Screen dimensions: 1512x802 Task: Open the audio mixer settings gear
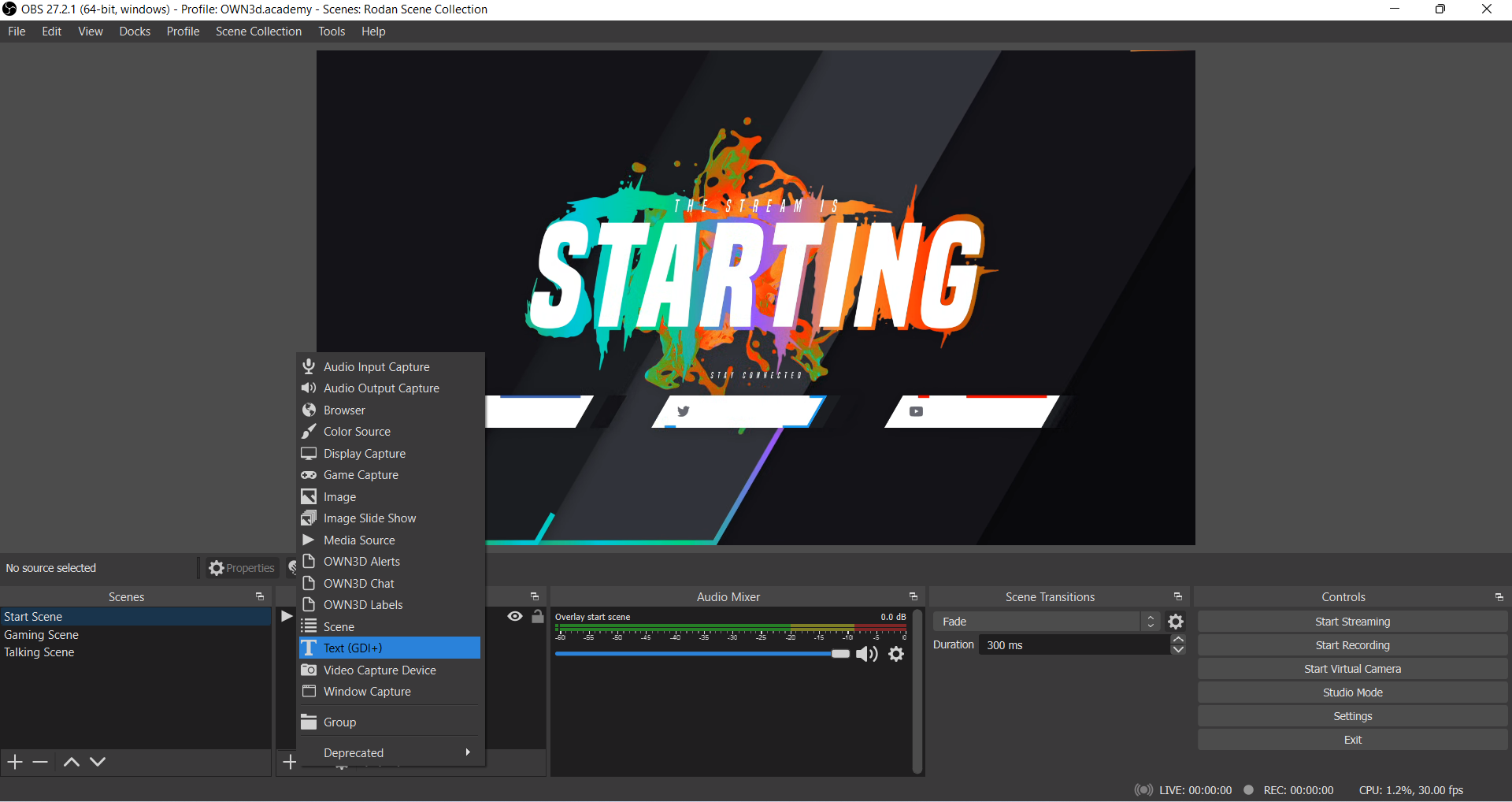[x=896, y=654]
